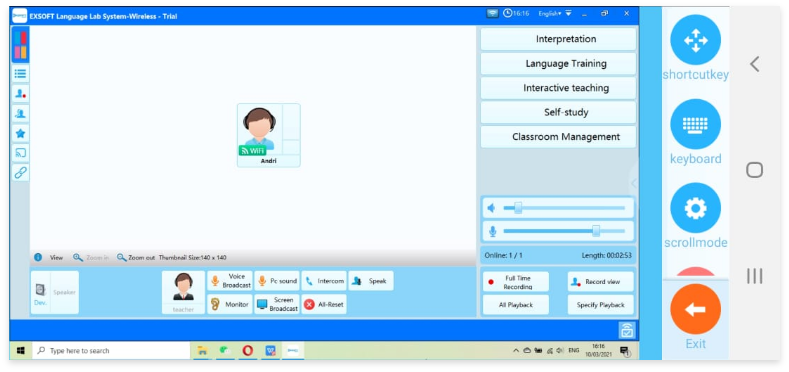
Task: Toggle Voice Broadcast on
Action: tap(230, 281)
